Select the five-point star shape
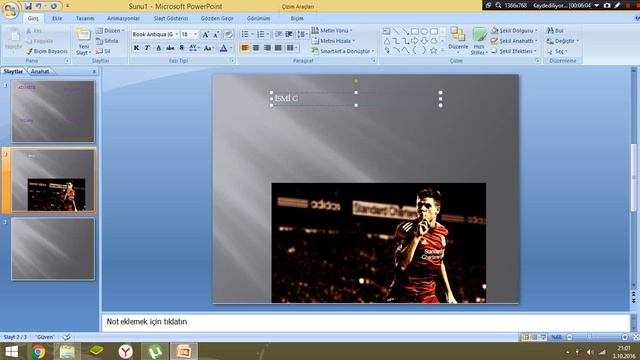The image size is (640, 360). 433,51
